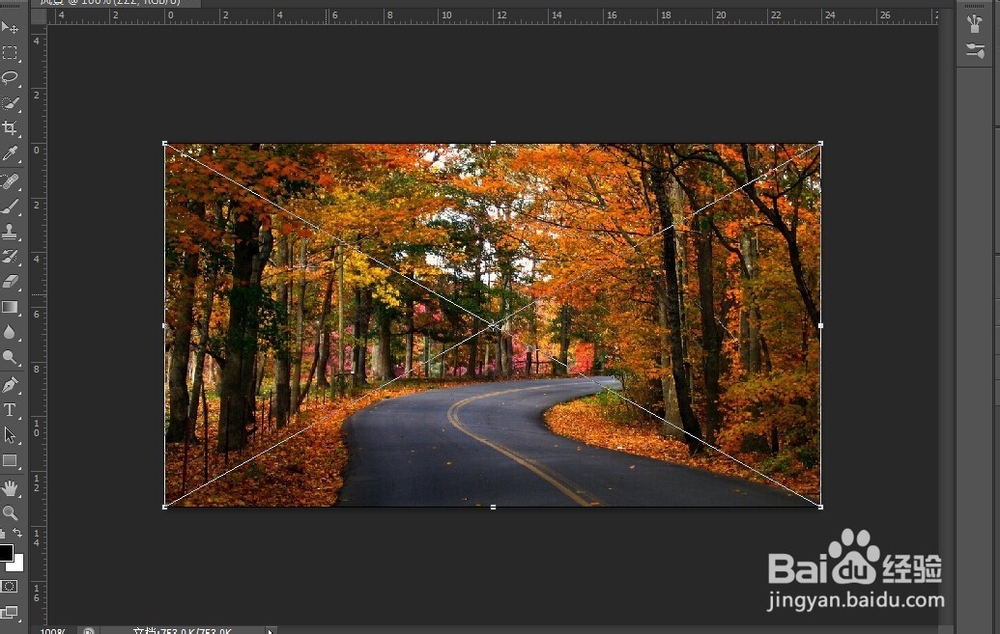
Task: Select the Rectangular Marquee tool
Action: (x=10, y=53)
